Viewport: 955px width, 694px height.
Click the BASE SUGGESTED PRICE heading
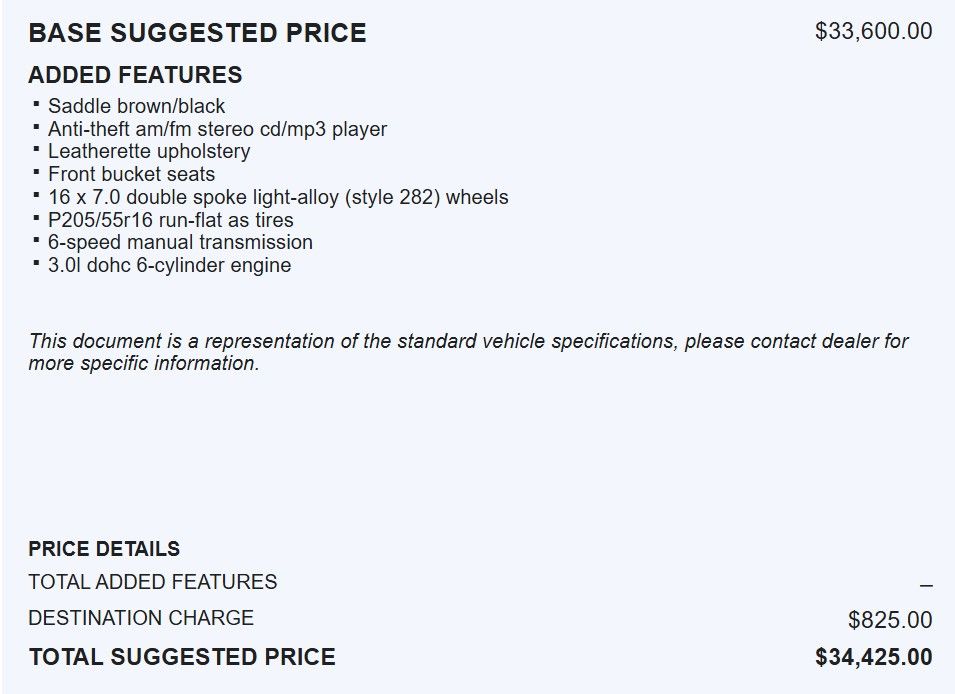pyautogui.click(x=197, y=33)
